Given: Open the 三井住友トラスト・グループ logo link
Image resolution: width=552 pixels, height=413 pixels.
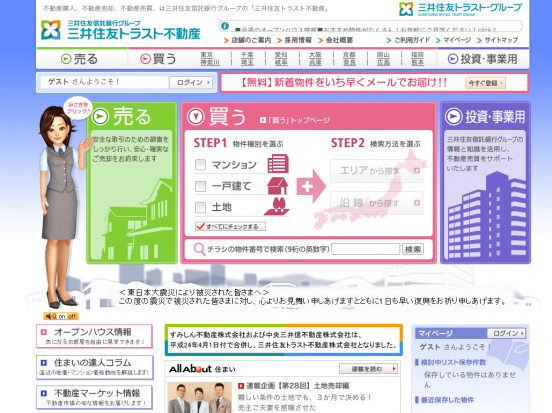Looking at the screenshot, I should 461,9.
